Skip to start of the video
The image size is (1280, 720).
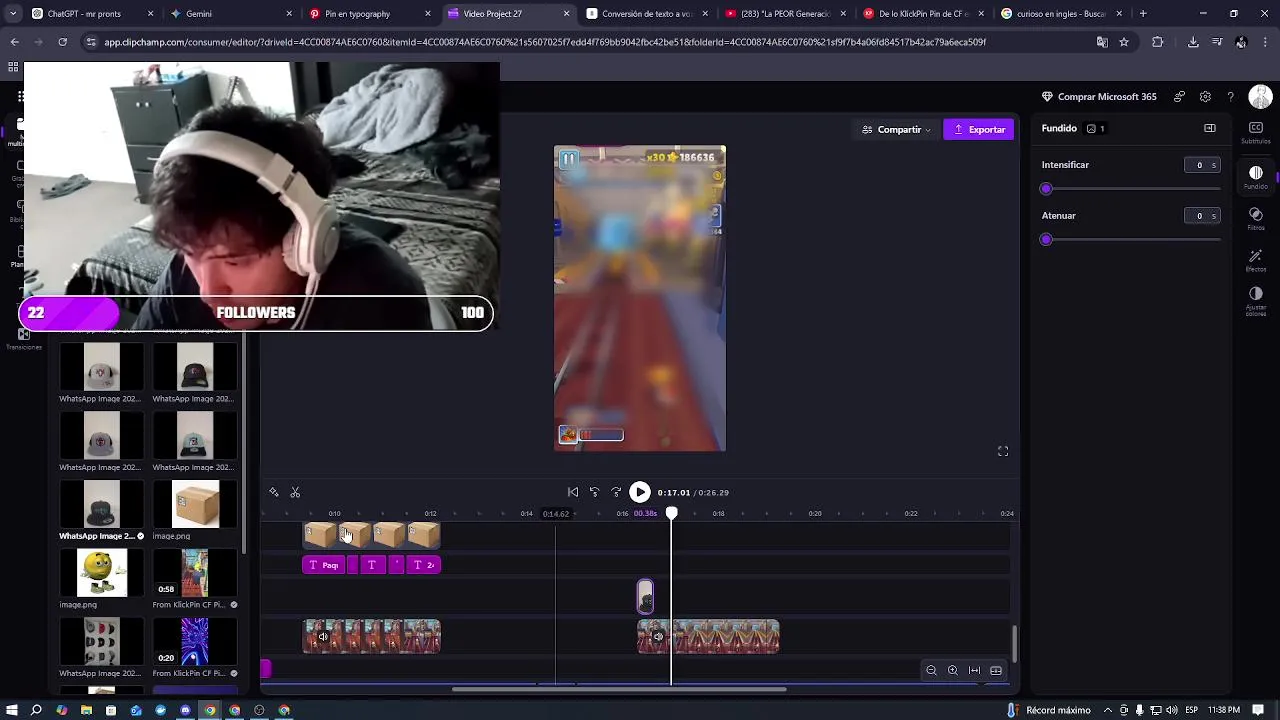click(x=573, y=492)
